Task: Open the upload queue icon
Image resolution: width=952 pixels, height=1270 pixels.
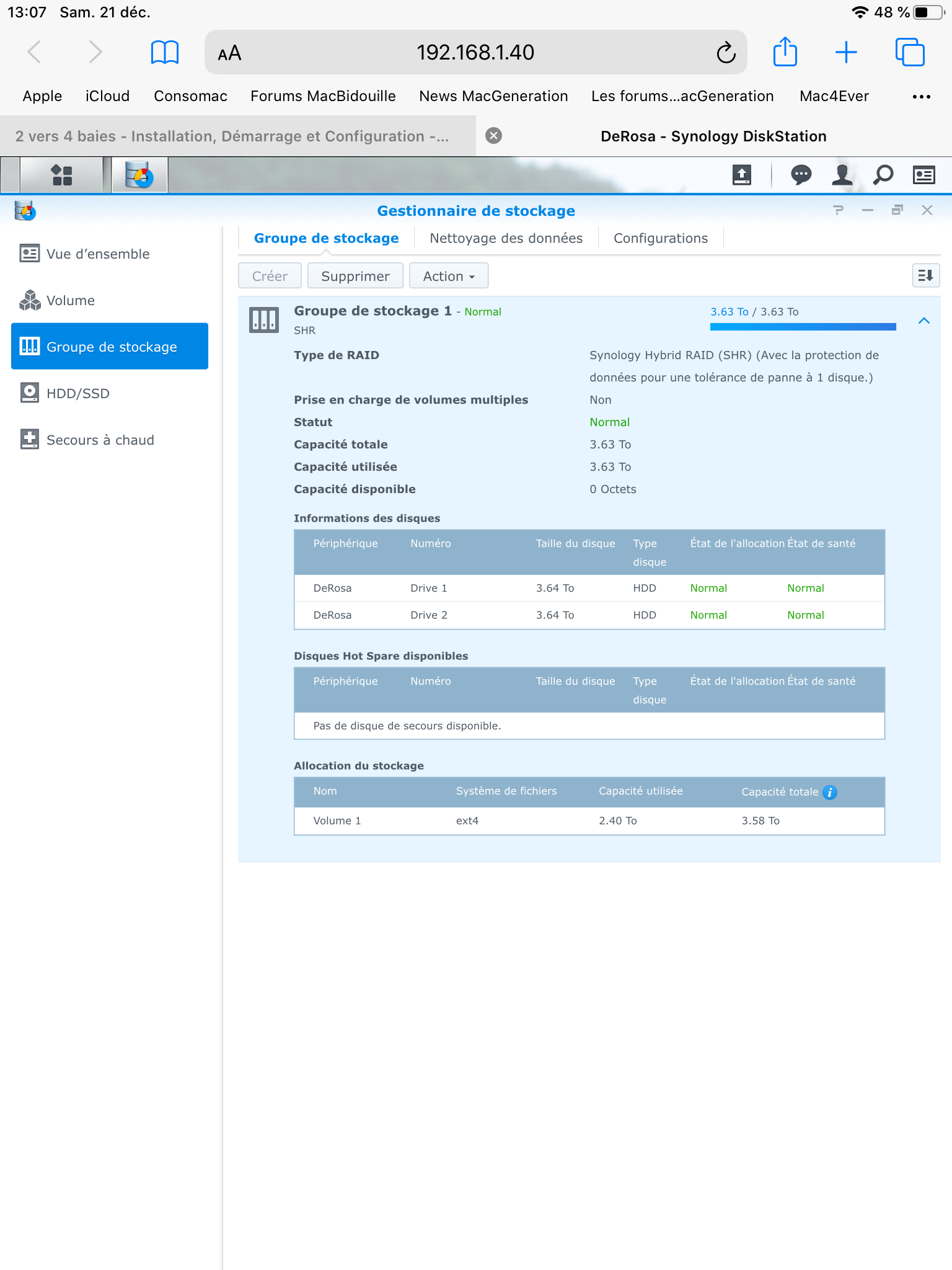Action: [x=741, y=175]
